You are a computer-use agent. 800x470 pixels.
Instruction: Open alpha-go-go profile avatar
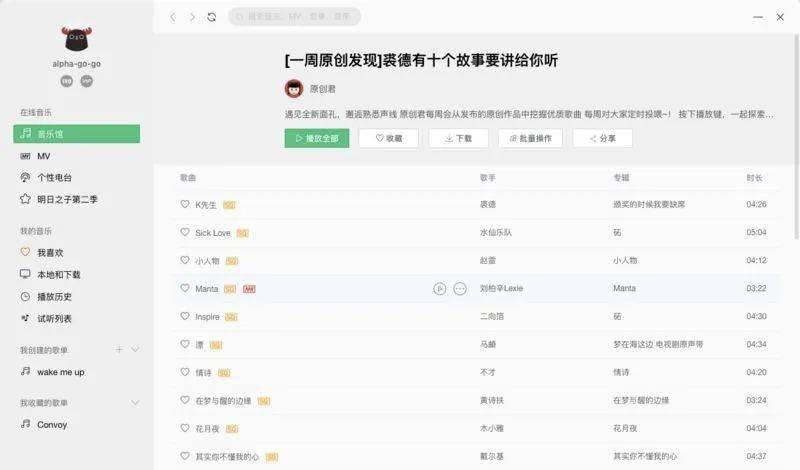(77, 39)
